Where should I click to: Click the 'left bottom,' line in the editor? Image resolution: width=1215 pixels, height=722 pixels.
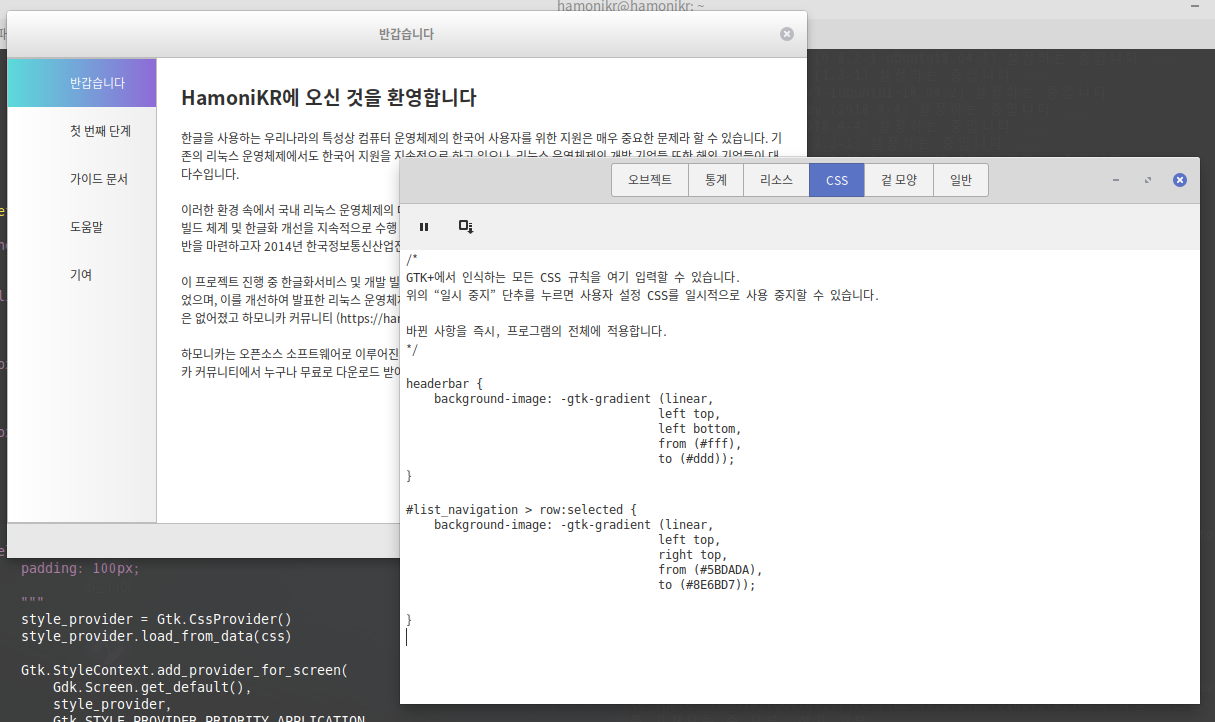[700, 429]
